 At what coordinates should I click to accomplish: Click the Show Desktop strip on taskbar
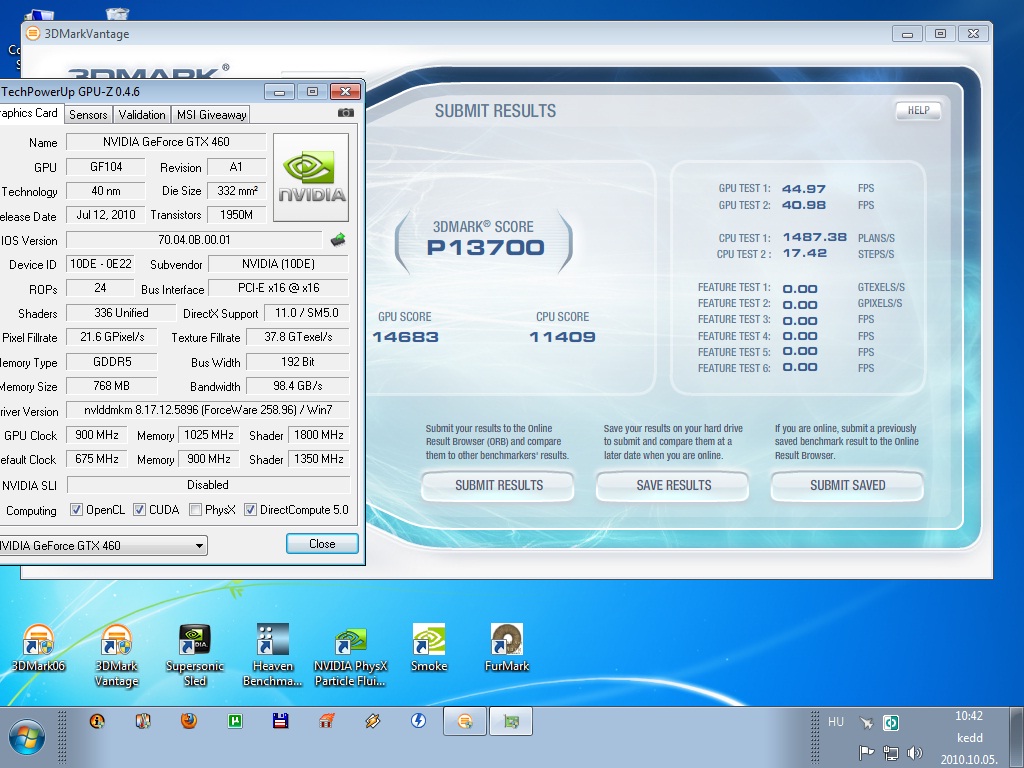pos(1019,737)
